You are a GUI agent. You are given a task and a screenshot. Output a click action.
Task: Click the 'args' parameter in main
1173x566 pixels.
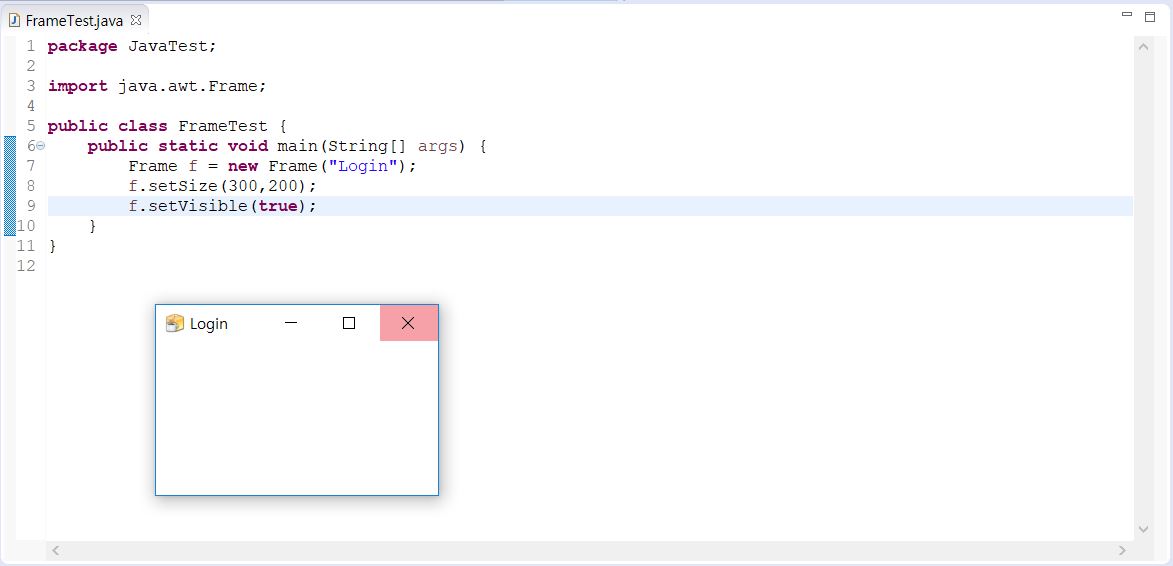point(438,147)
